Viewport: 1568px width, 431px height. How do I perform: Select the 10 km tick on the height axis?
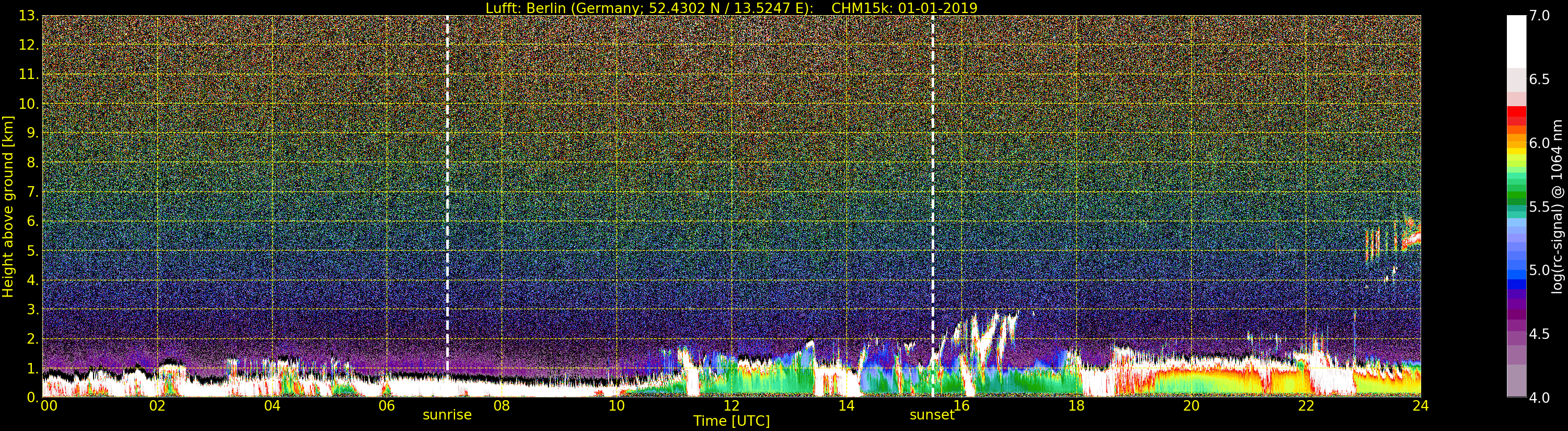point(29,104)
